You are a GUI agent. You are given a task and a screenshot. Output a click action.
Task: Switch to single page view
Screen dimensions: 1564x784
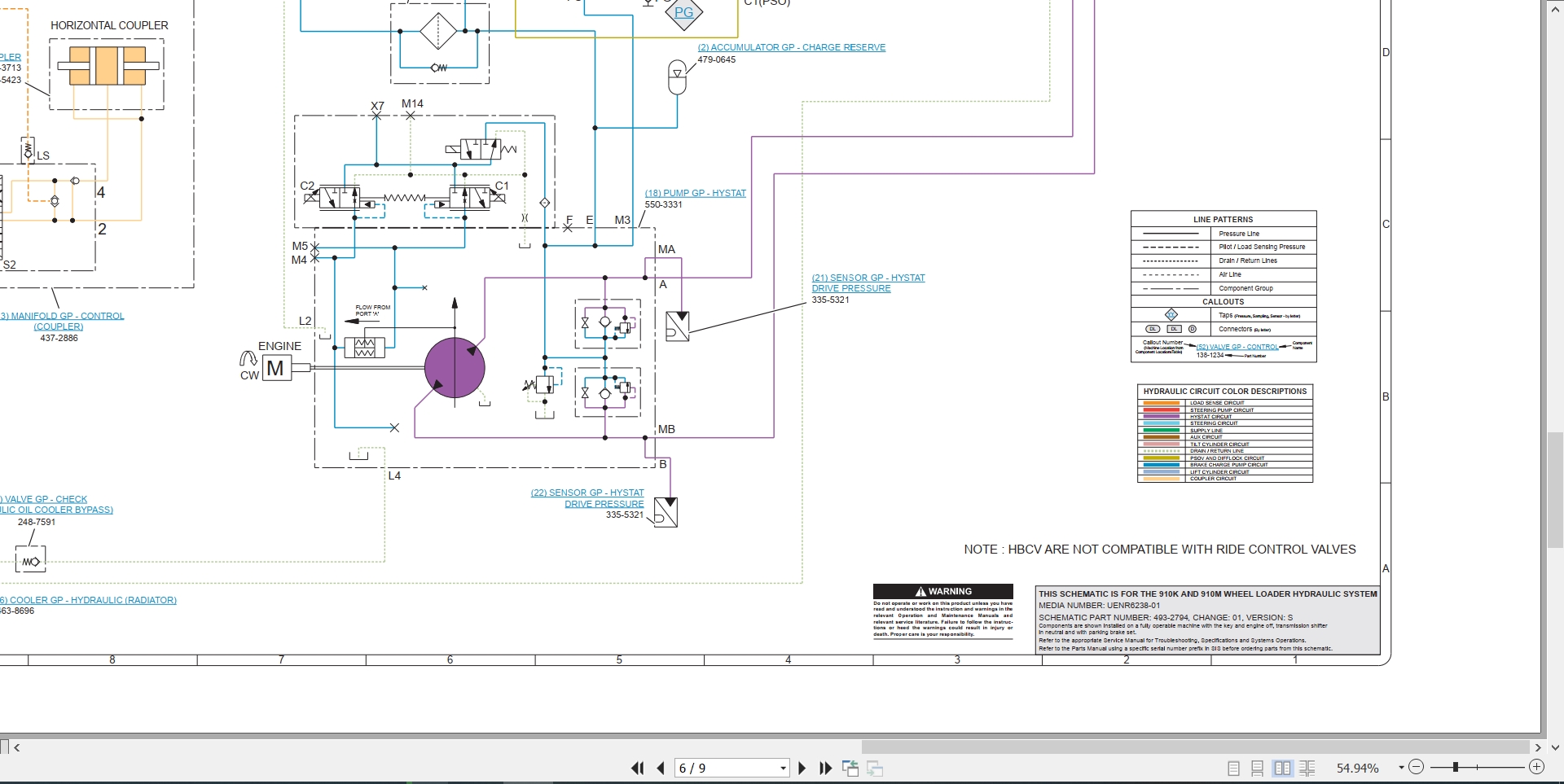(x=1233, y=768)
